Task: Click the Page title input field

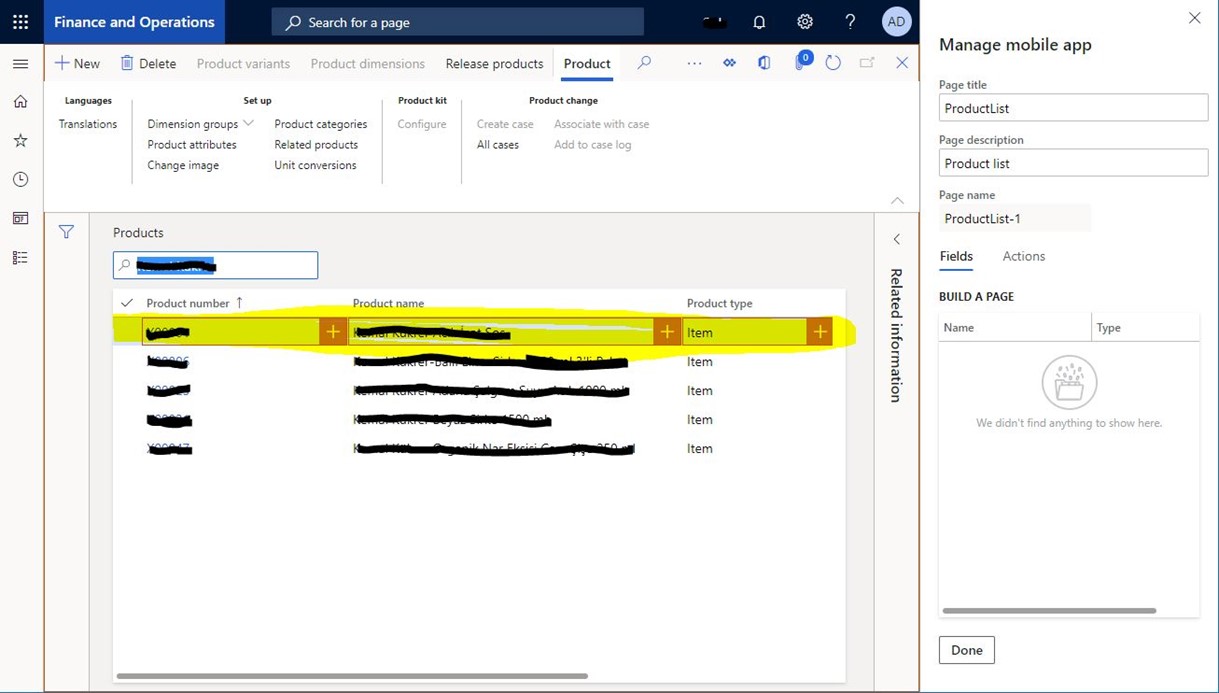Action: pyautogui.click(x=1073, y=108)
